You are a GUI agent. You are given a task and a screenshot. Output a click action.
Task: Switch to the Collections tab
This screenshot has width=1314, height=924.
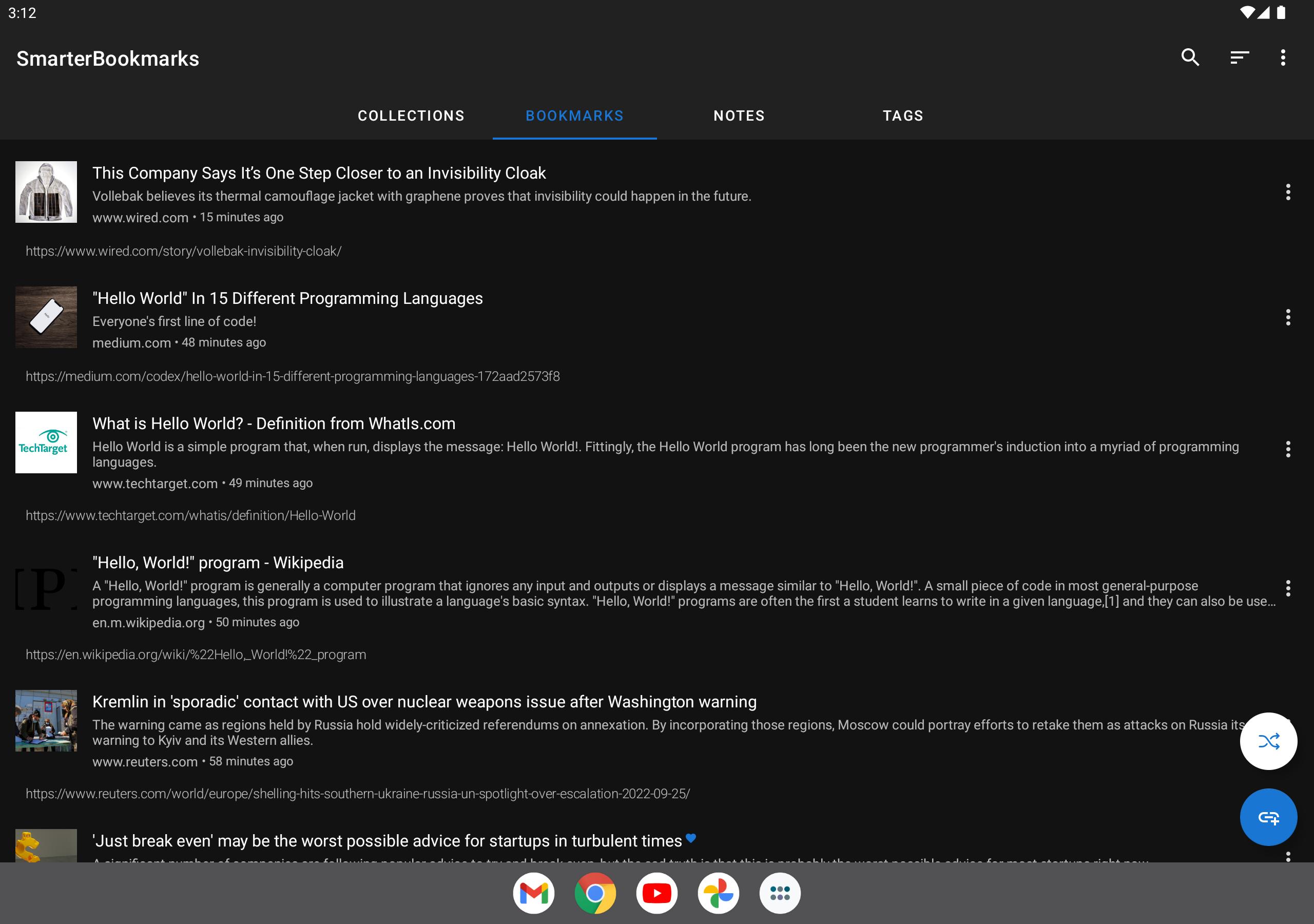(411, 115)
